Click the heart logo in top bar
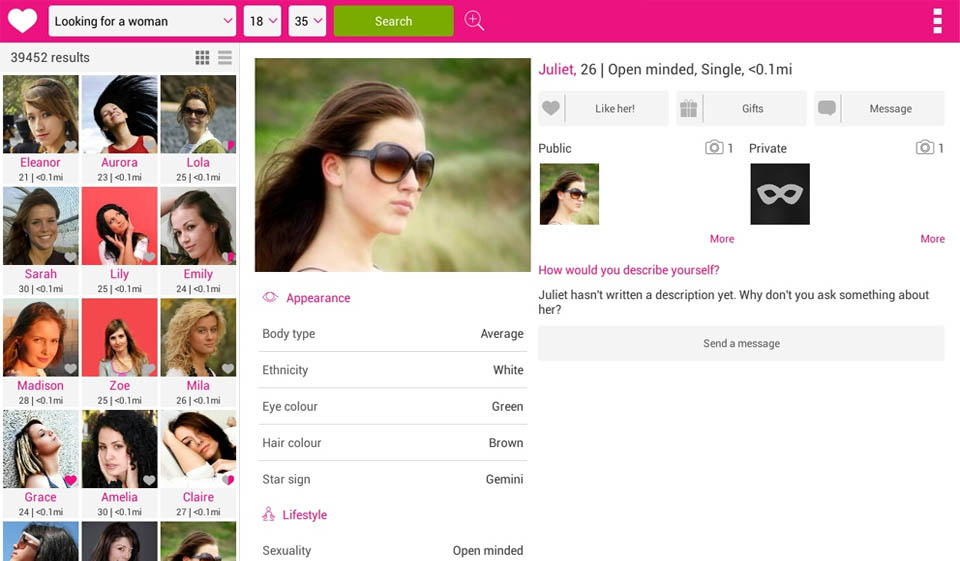Screen dimensions: 960x561 (x=22, y=21)
